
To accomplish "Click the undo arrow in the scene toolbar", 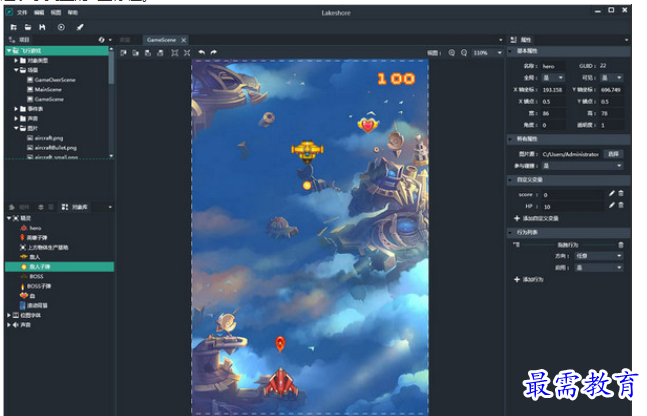I will tap(201, 52).
